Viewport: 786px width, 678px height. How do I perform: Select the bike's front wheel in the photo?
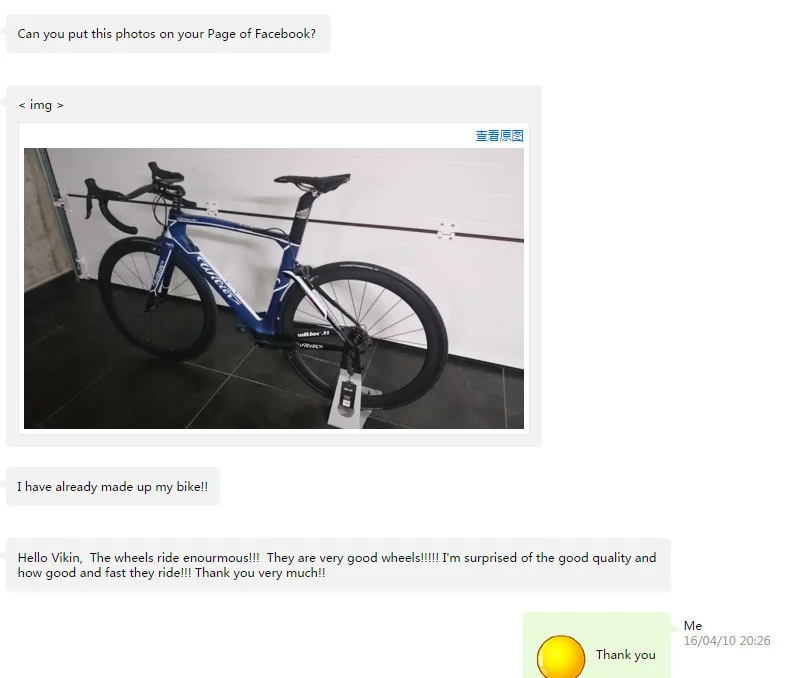pyautogui.click(x=158, y=297)
